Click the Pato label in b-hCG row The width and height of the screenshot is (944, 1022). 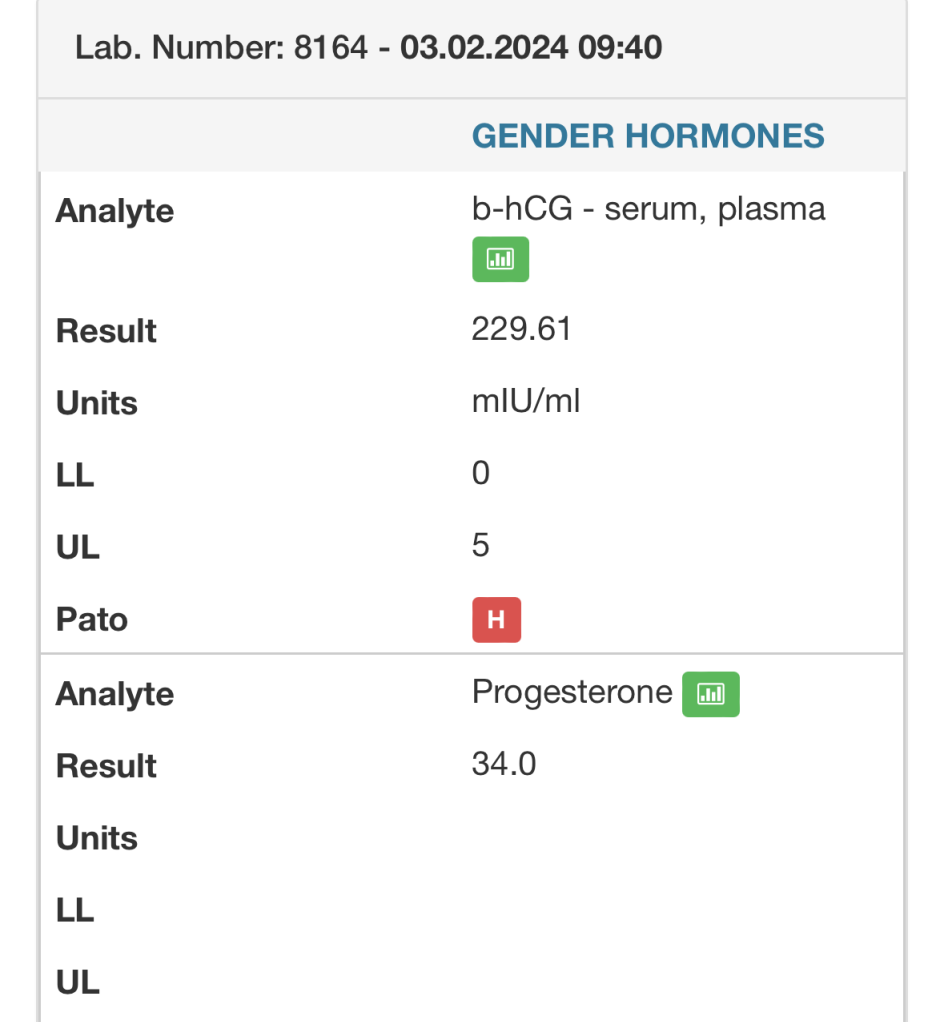tap(92, 619)
